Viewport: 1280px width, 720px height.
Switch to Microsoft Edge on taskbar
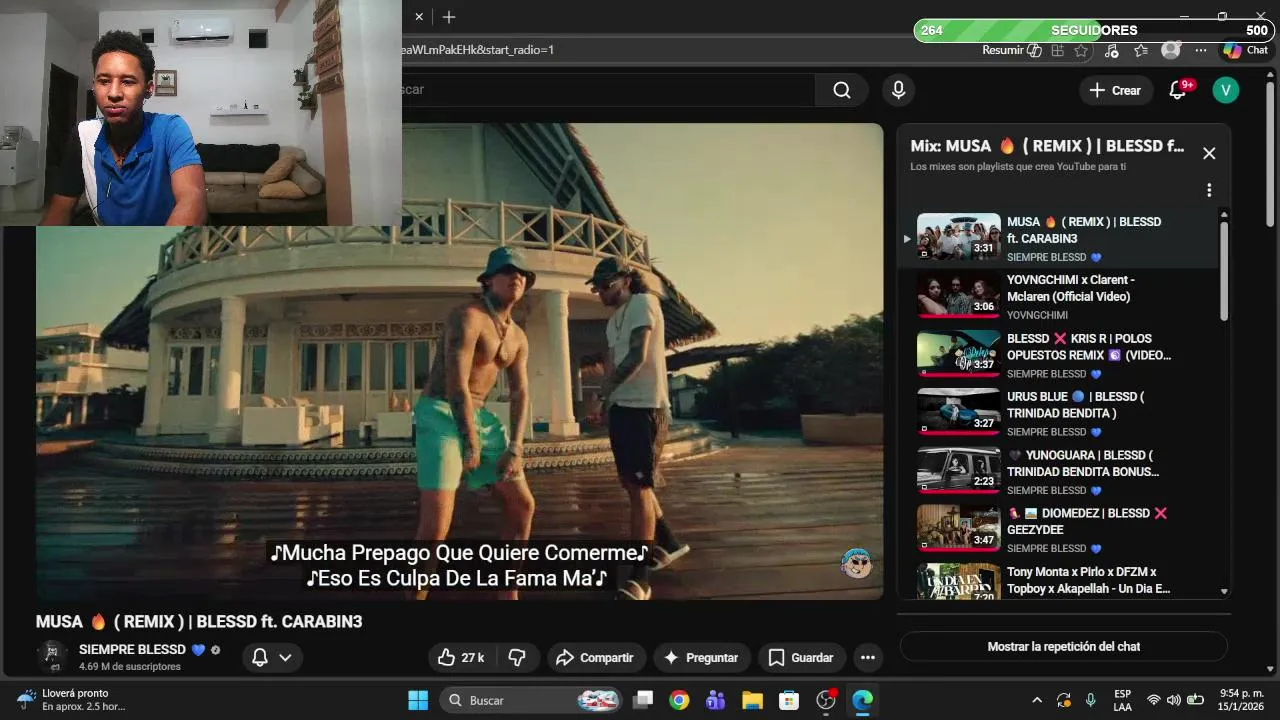coord(862,700)
